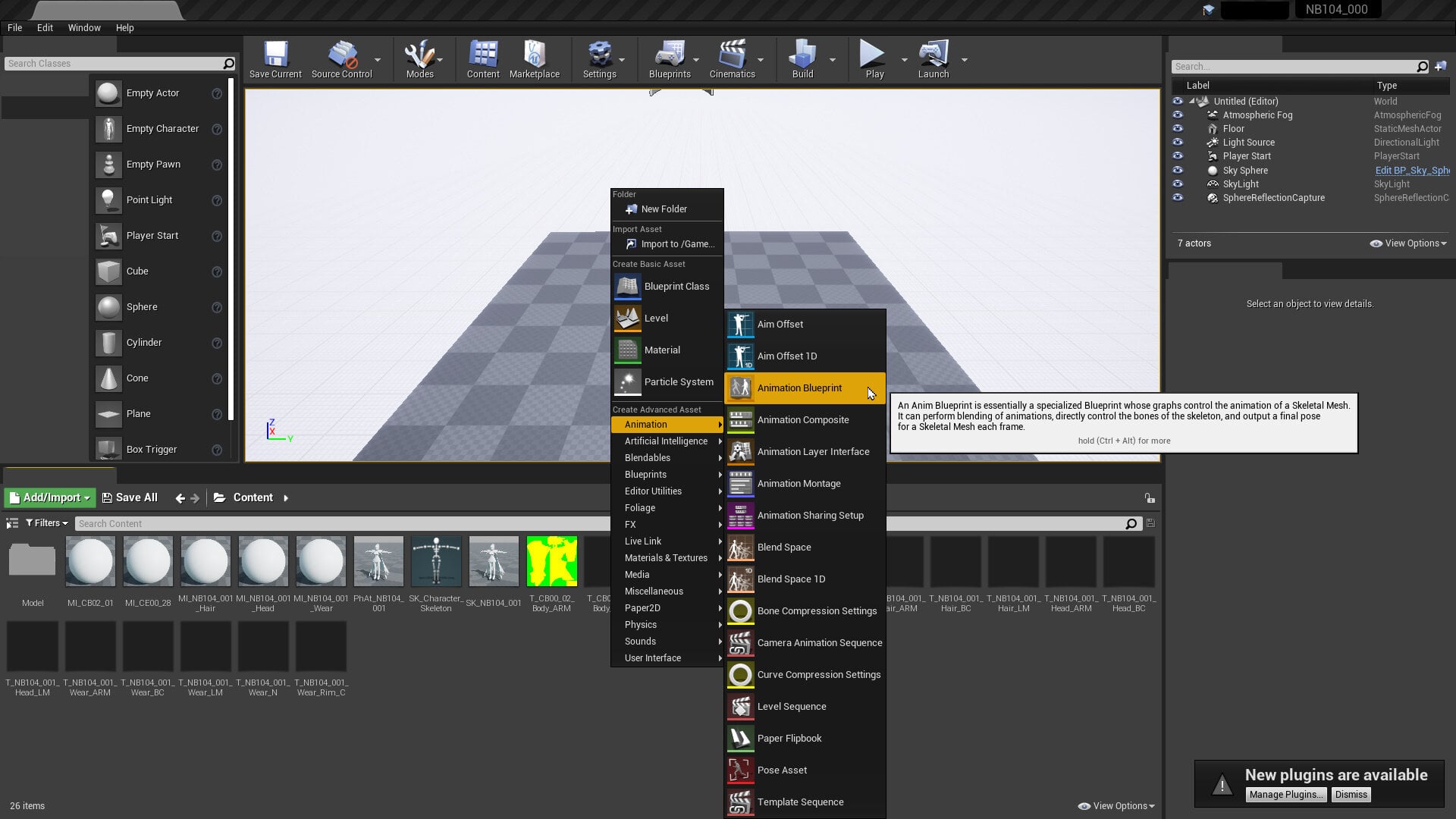Open the File menu
The image size is (1456, 819).
coord(14,27)
